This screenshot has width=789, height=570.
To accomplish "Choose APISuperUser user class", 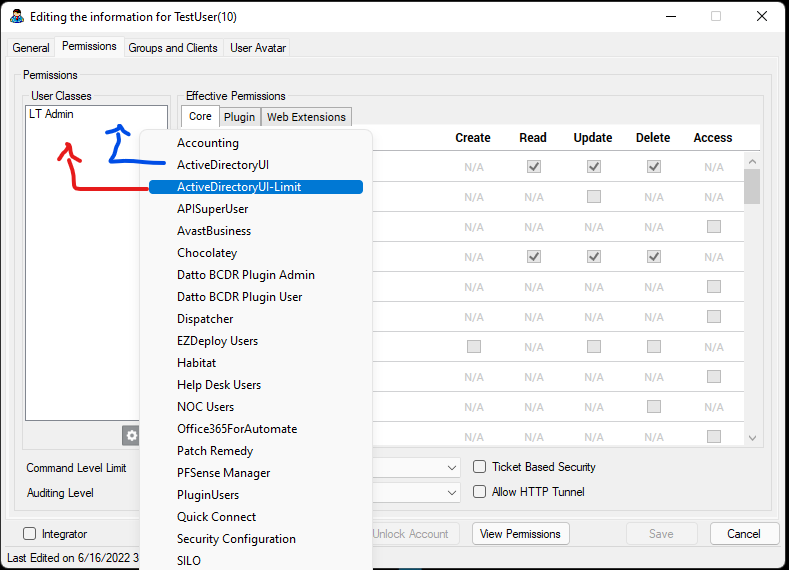I will [213, 209].
